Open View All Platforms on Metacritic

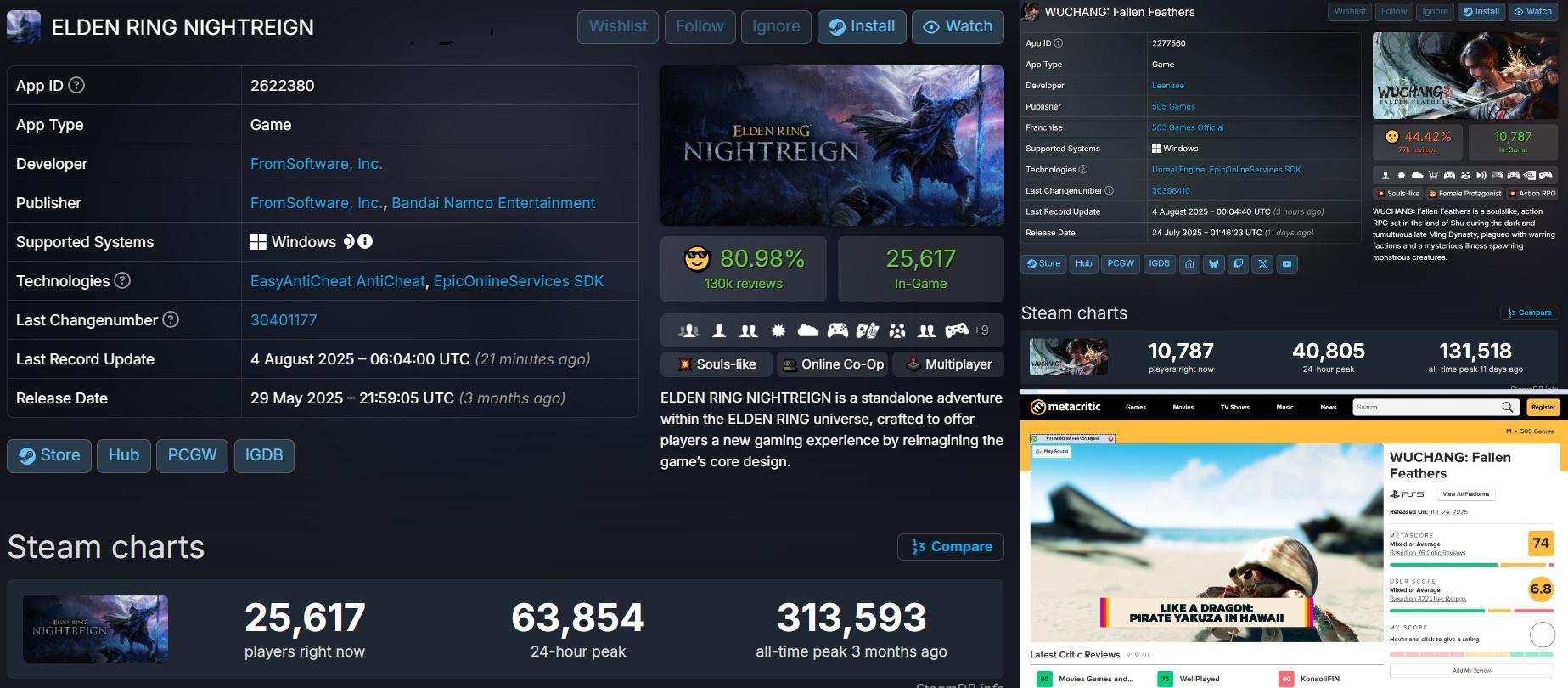click(1465, 494)
